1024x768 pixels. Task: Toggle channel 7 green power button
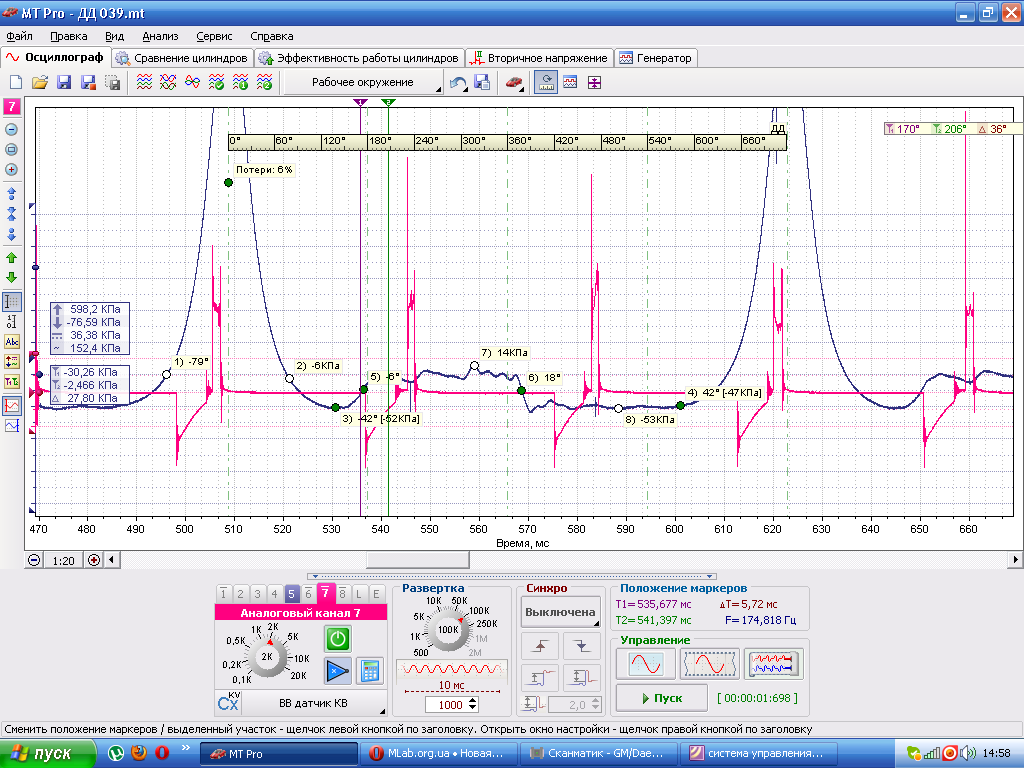(338, 639)
